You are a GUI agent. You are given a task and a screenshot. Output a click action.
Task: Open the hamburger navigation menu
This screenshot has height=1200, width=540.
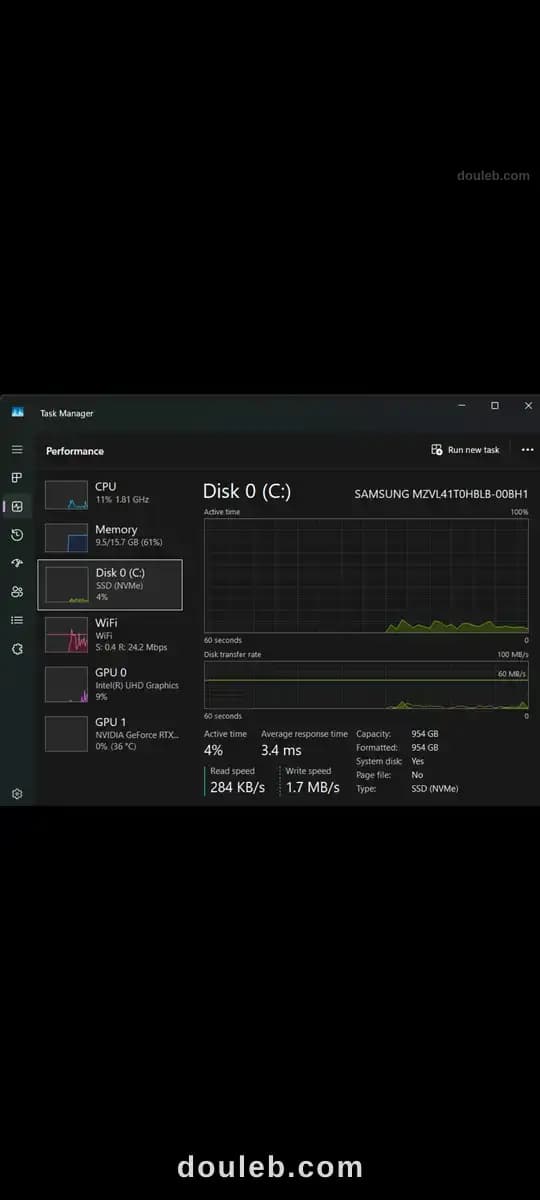(x=17, y=450)
